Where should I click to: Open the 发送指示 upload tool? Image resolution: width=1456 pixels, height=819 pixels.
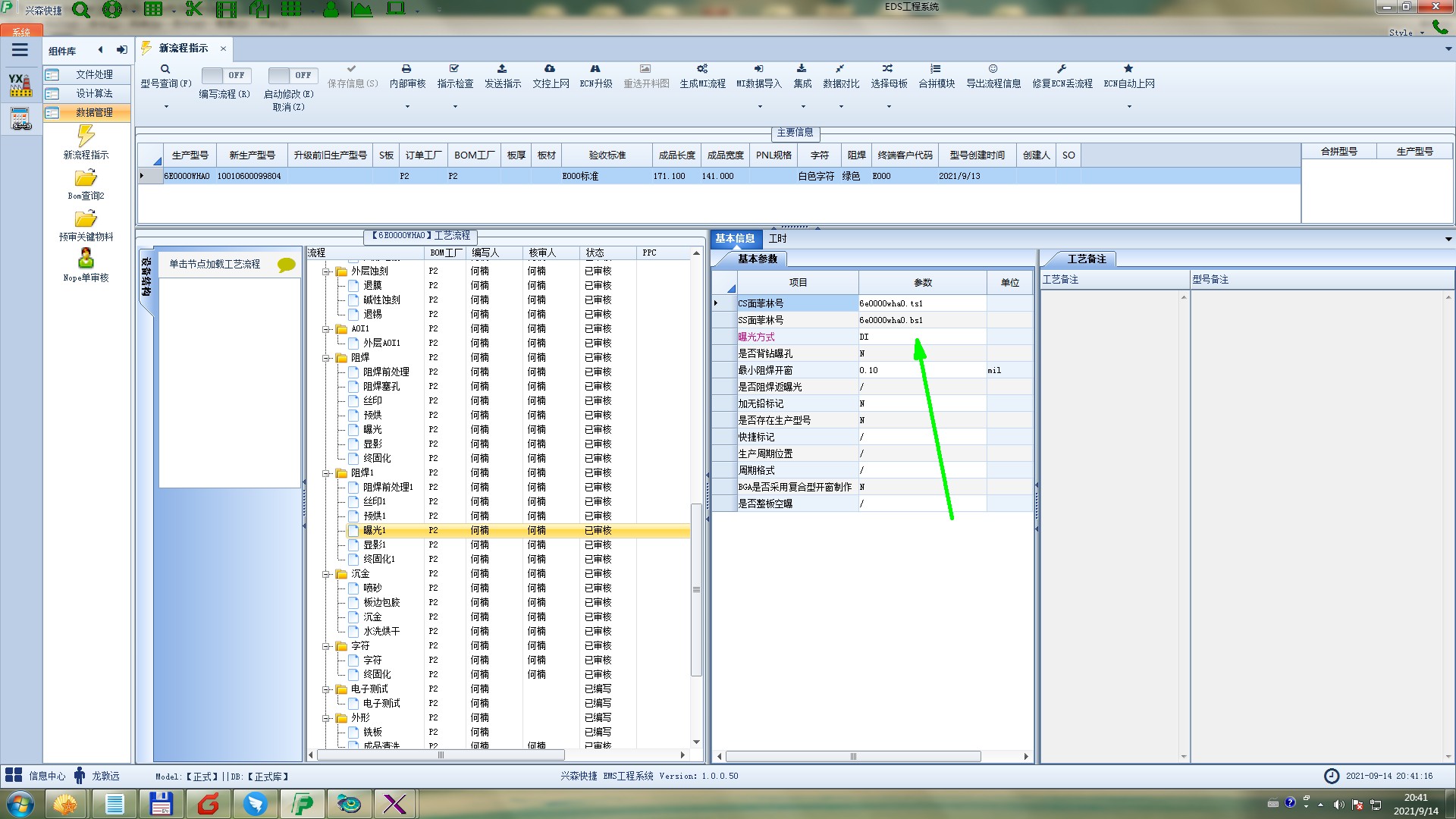point(502,69)
